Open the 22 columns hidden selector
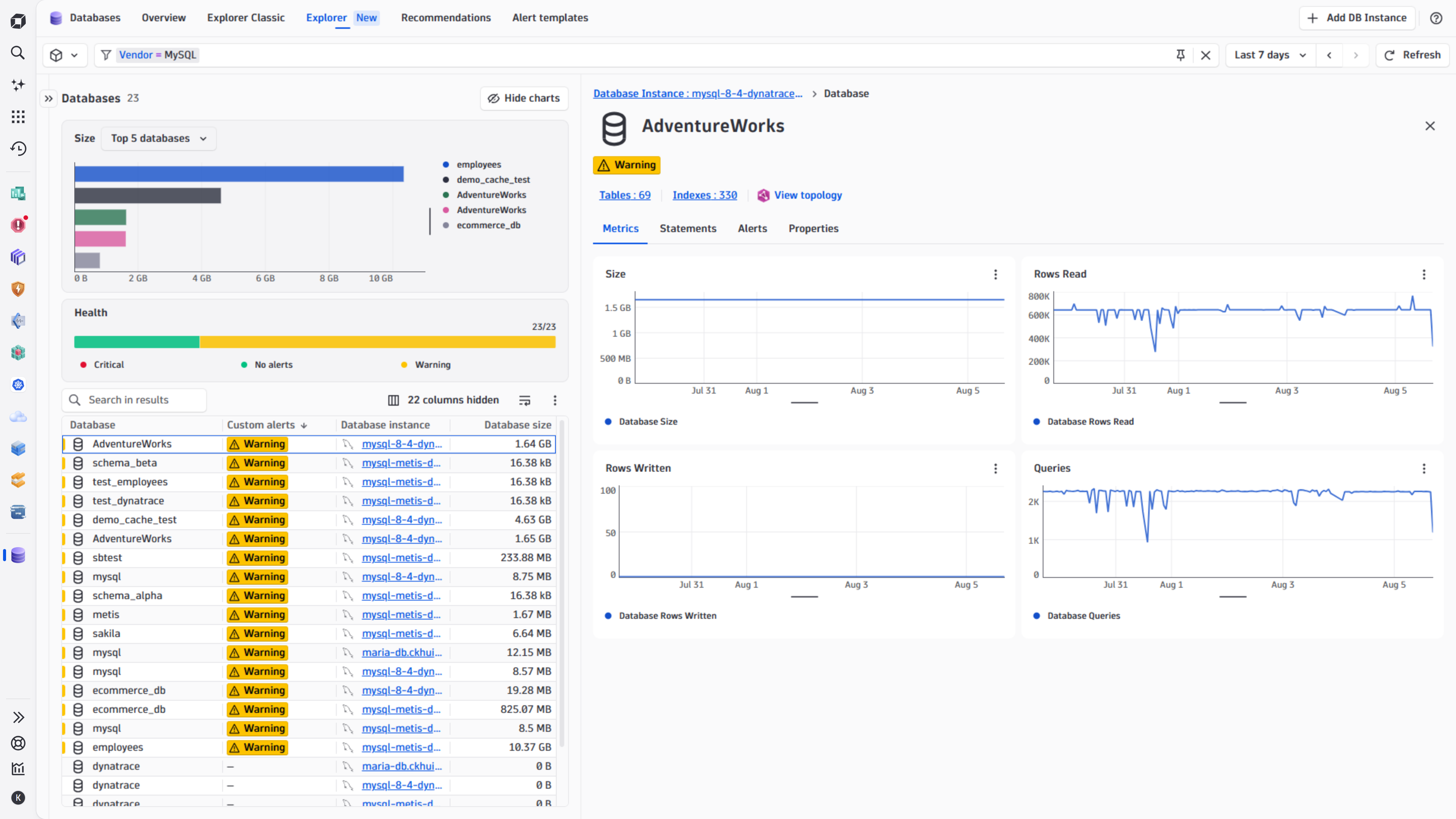This screenshot has width=1456, height=819. point(444,400)
